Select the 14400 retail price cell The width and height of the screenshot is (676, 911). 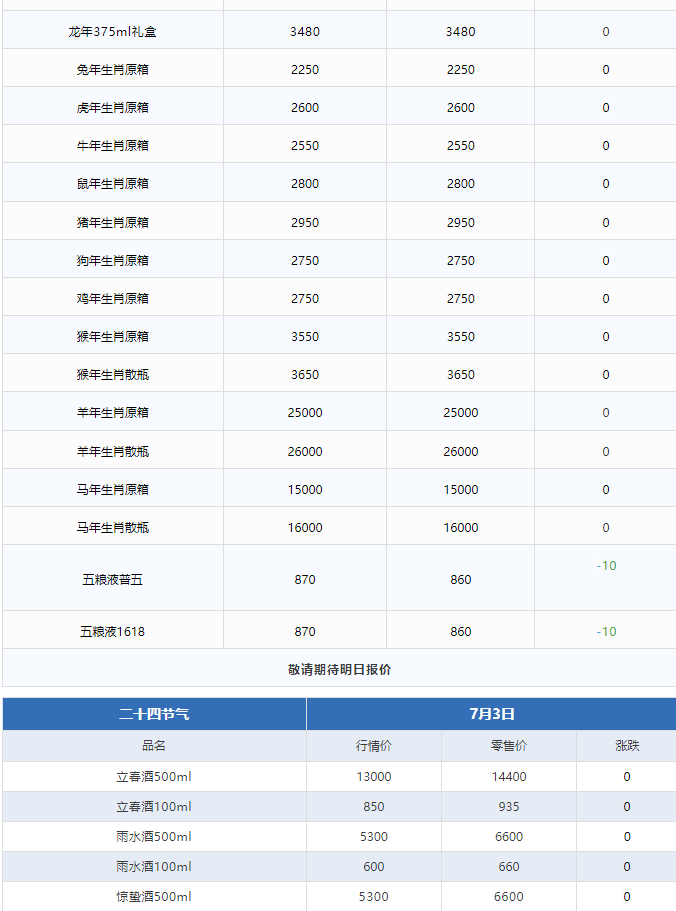coord(509,777)
